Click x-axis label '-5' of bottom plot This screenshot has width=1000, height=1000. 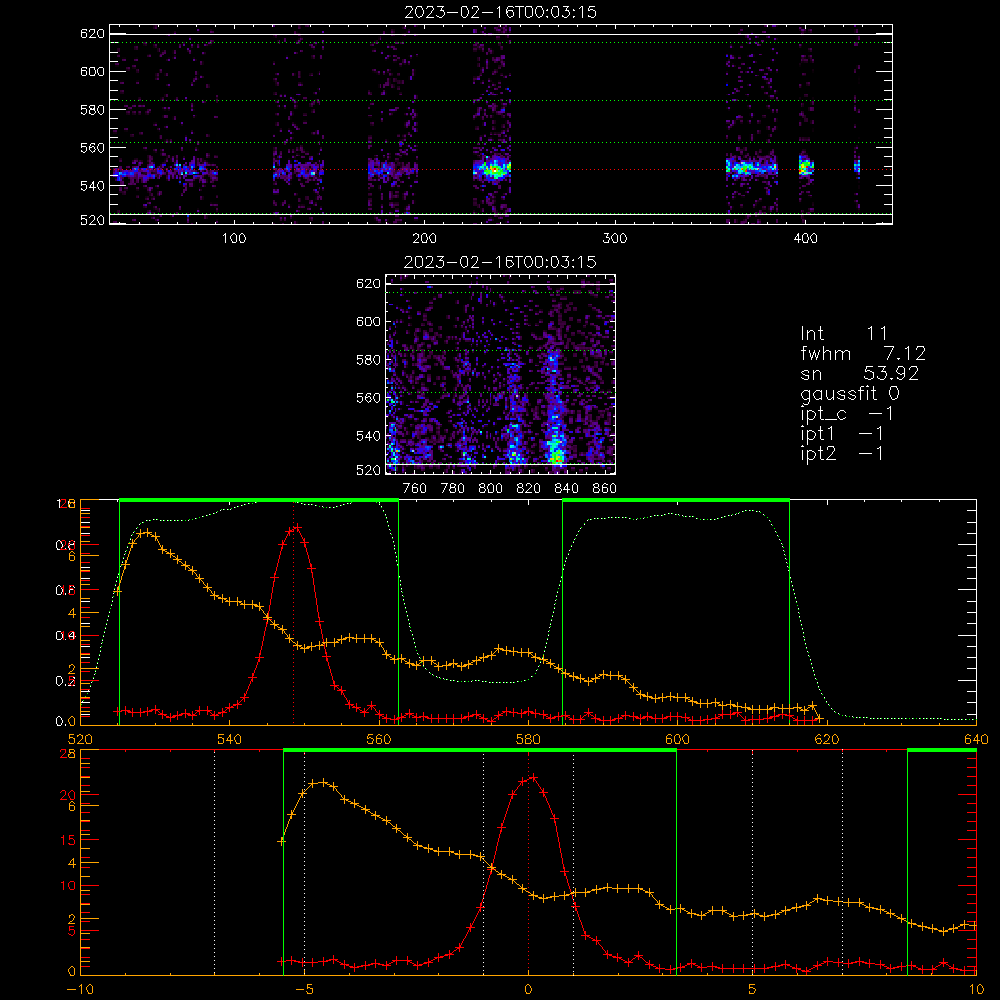click(x=304, y=990)
